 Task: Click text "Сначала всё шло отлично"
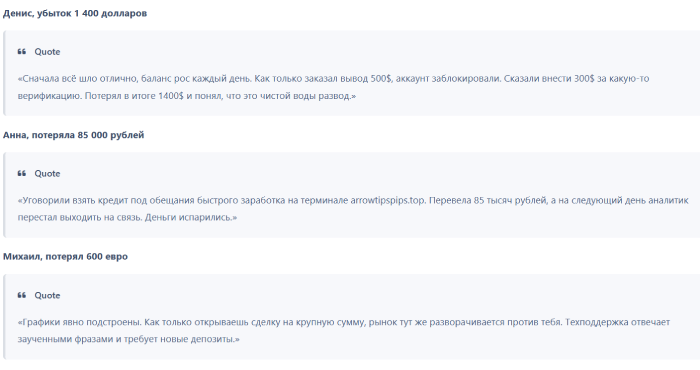click(x=80, y=79)
